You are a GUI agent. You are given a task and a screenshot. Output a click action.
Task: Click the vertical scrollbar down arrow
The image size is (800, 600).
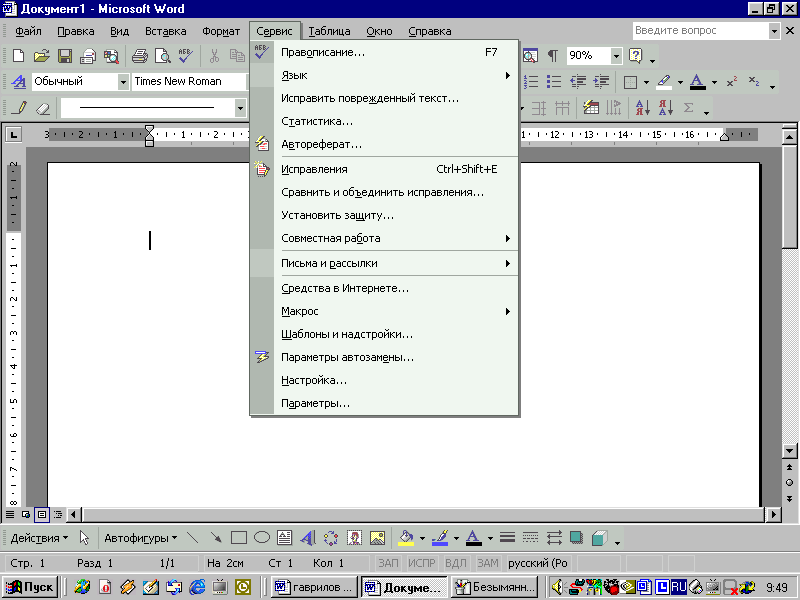click(789, 451)
